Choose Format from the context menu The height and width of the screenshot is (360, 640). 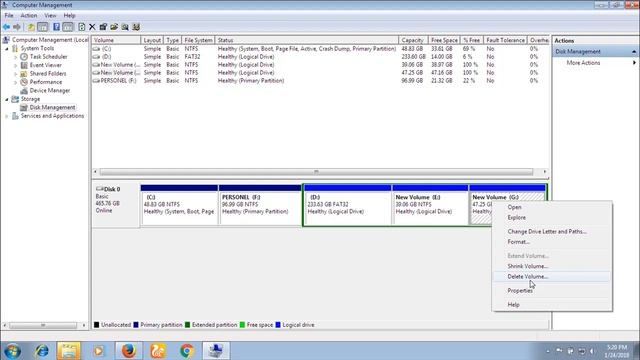click(518, 242)
